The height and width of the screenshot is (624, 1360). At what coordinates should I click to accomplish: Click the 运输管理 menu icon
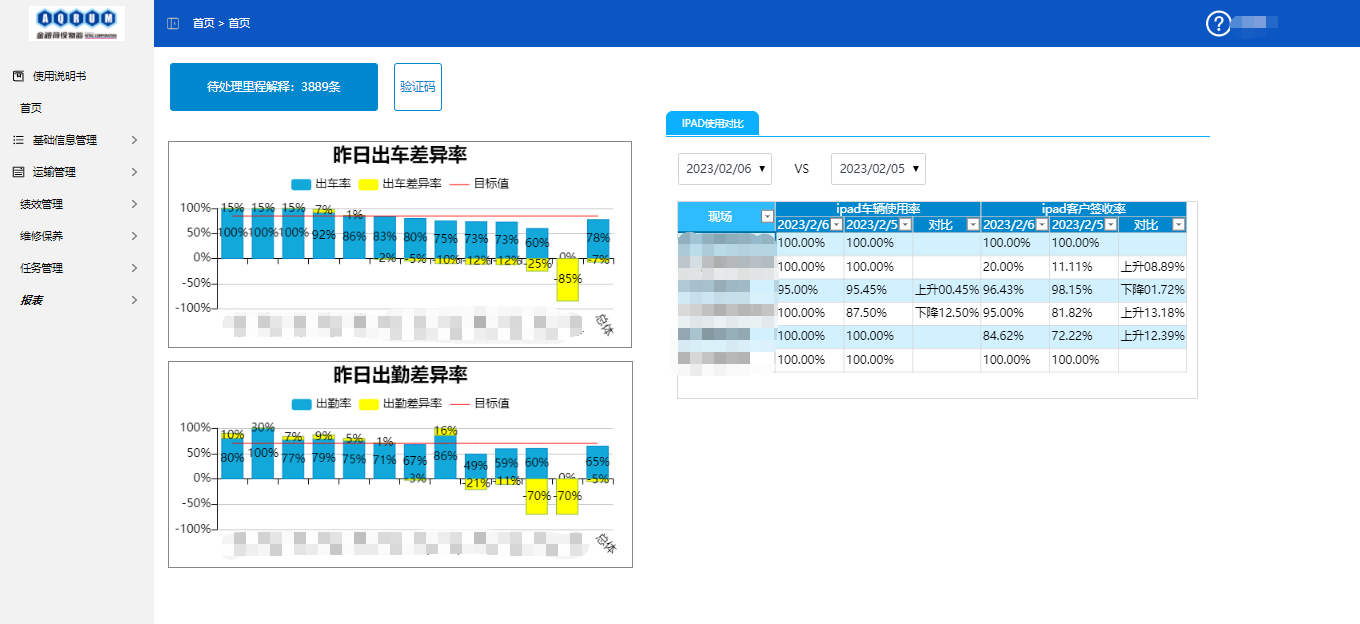pos(18,172)
